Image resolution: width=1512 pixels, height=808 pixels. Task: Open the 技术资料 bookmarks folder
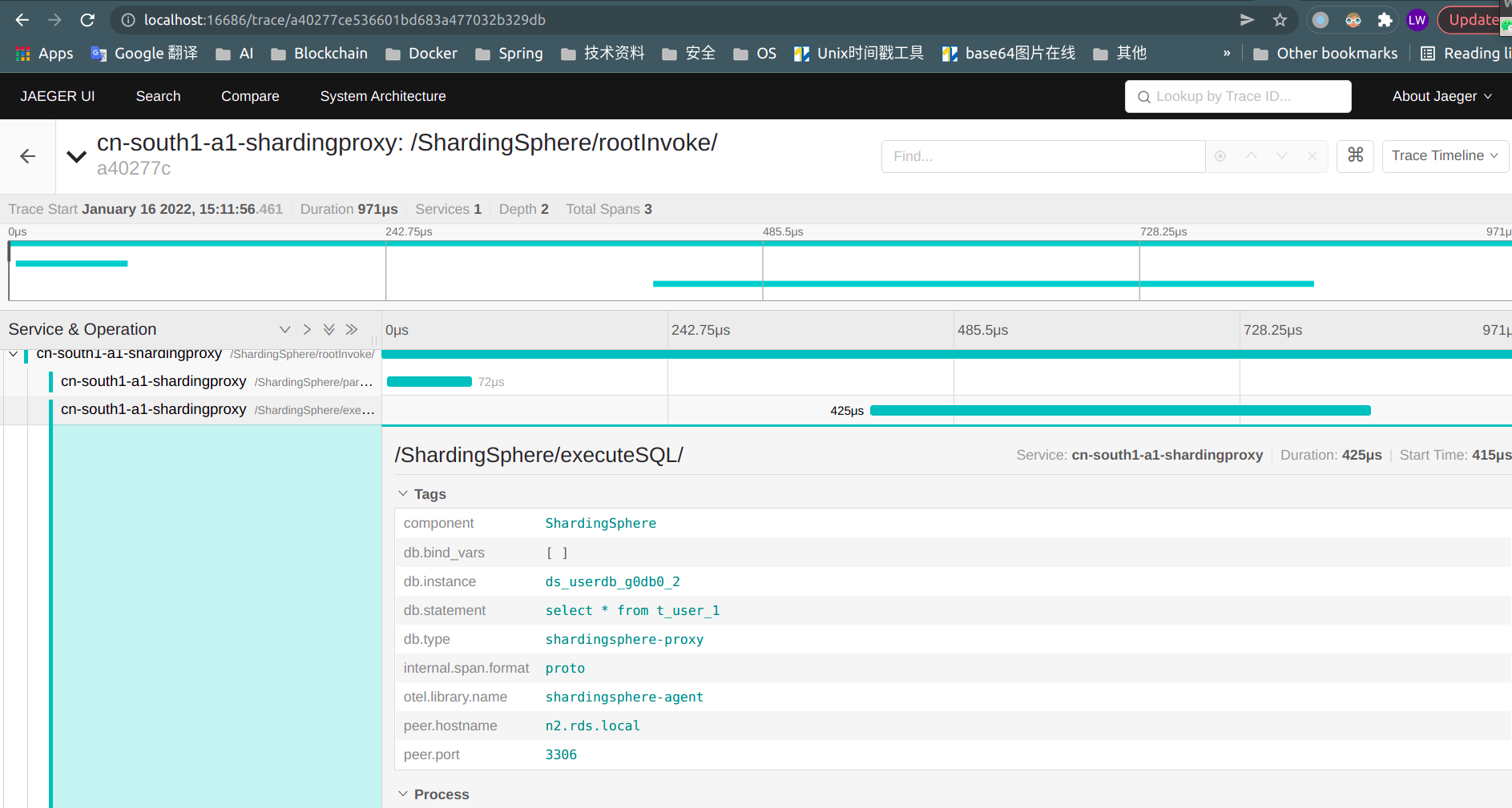tap(603, 54)
